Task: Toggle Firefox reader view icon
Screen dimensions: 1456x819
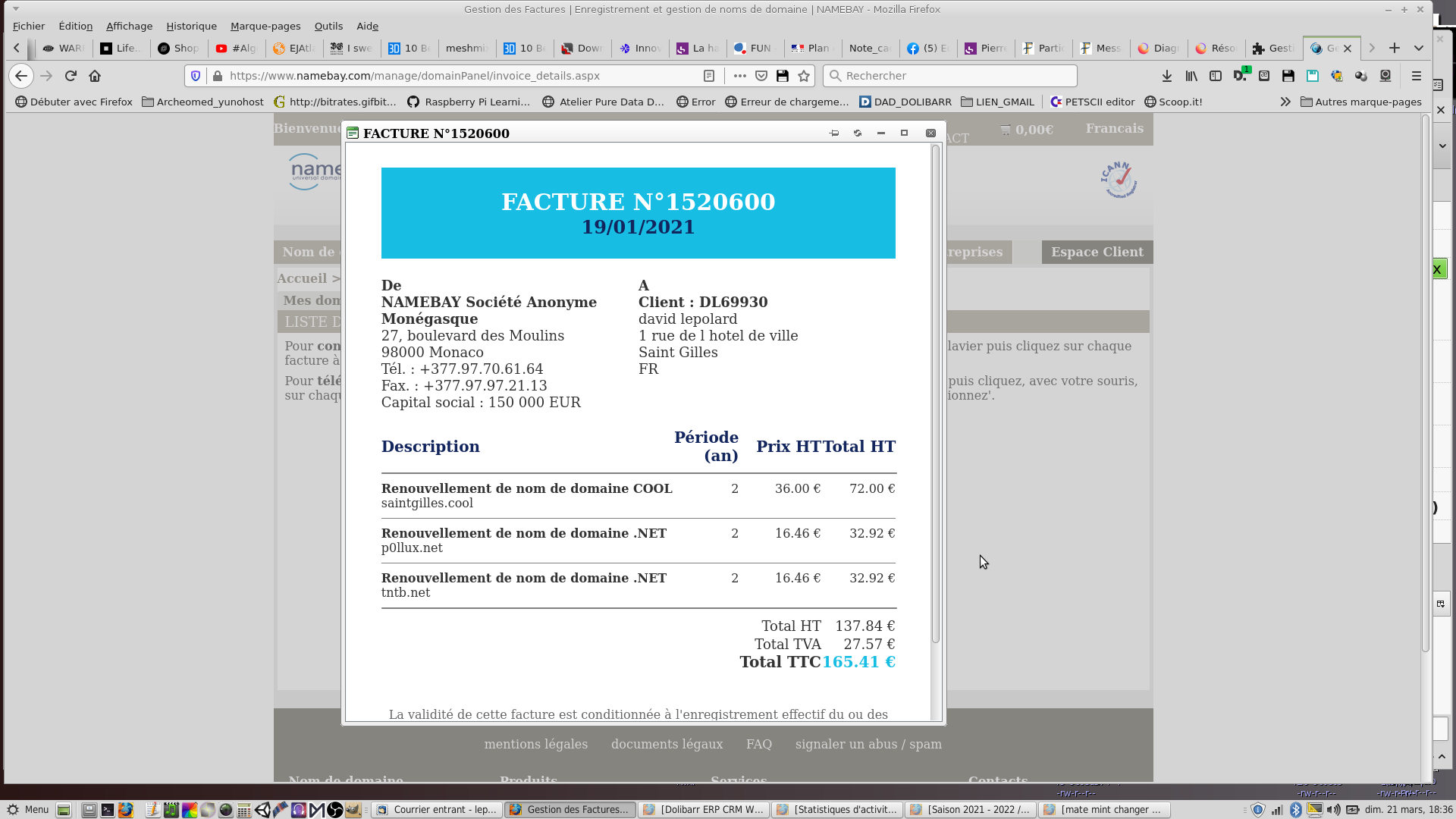Action: [709, 76]
